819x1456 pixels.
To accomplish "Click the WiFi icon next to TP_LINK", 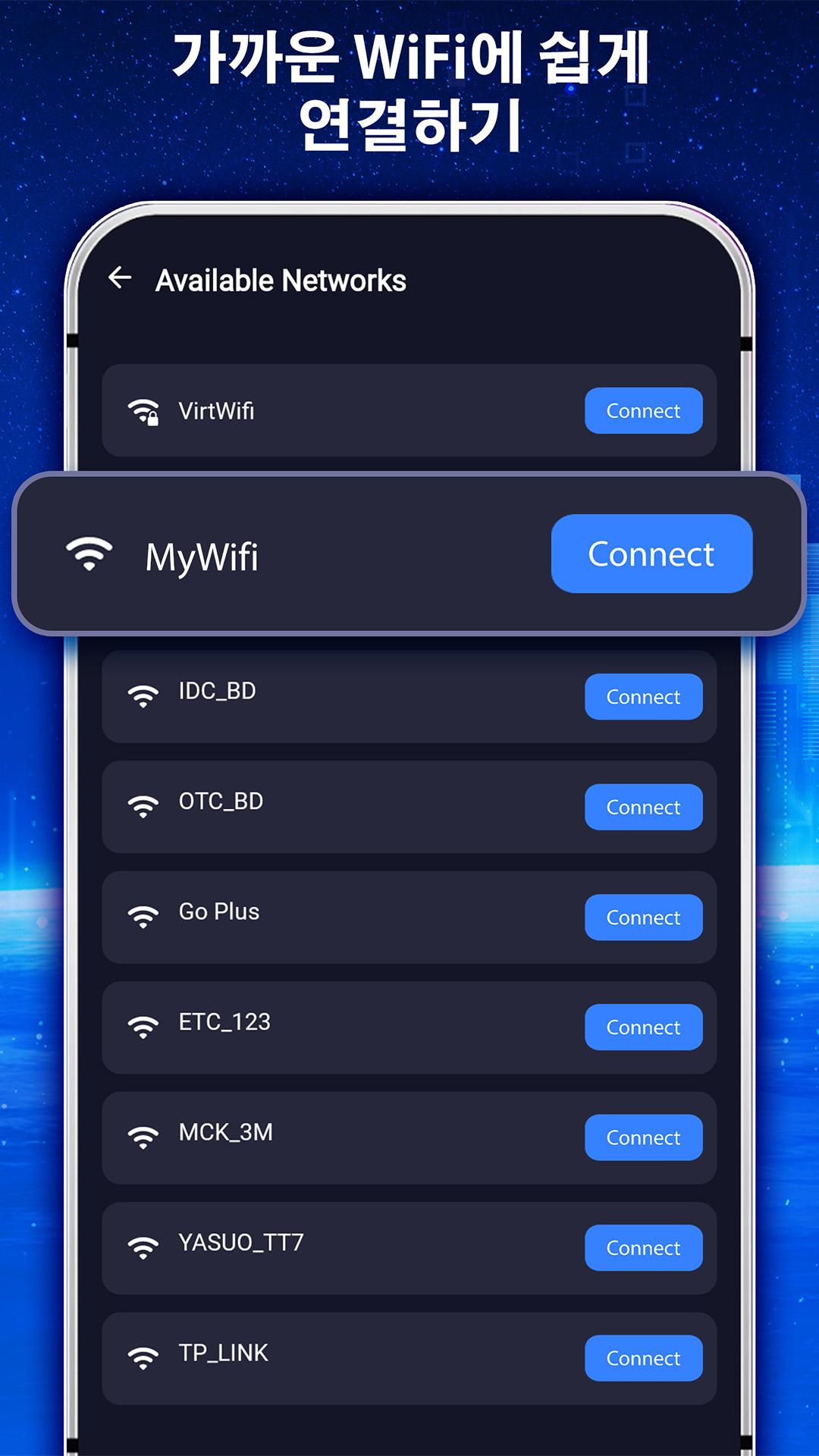I will 143,1357.
